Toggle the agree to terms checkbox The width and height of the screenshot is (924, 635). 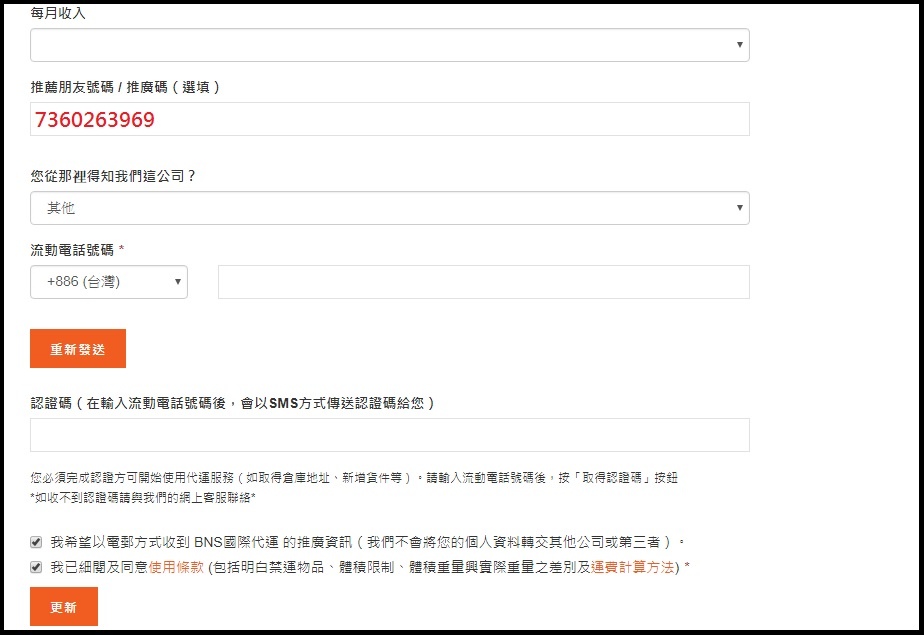[37, 567]
